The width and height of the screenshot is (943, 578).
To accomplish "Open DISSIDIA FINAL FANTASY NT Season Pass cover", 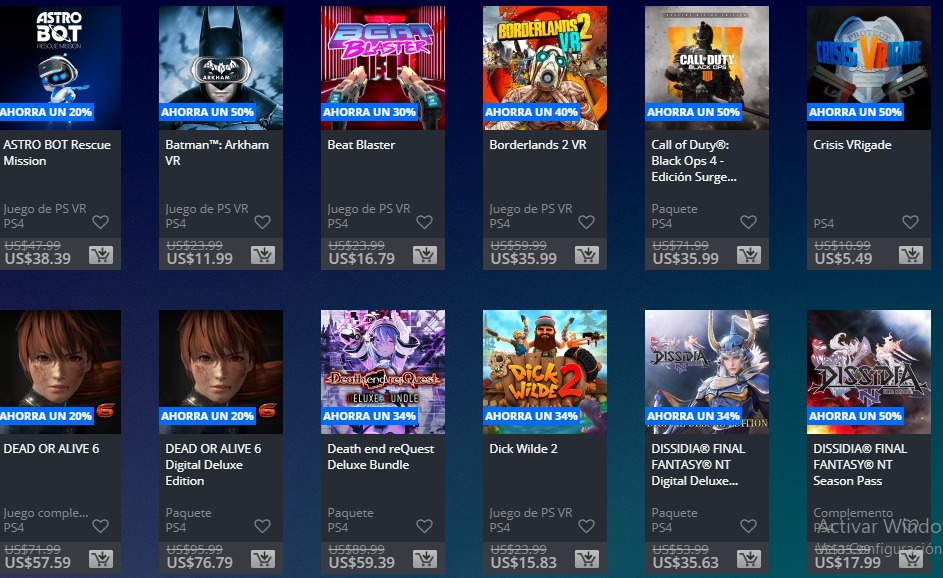I will click(868, 372).
